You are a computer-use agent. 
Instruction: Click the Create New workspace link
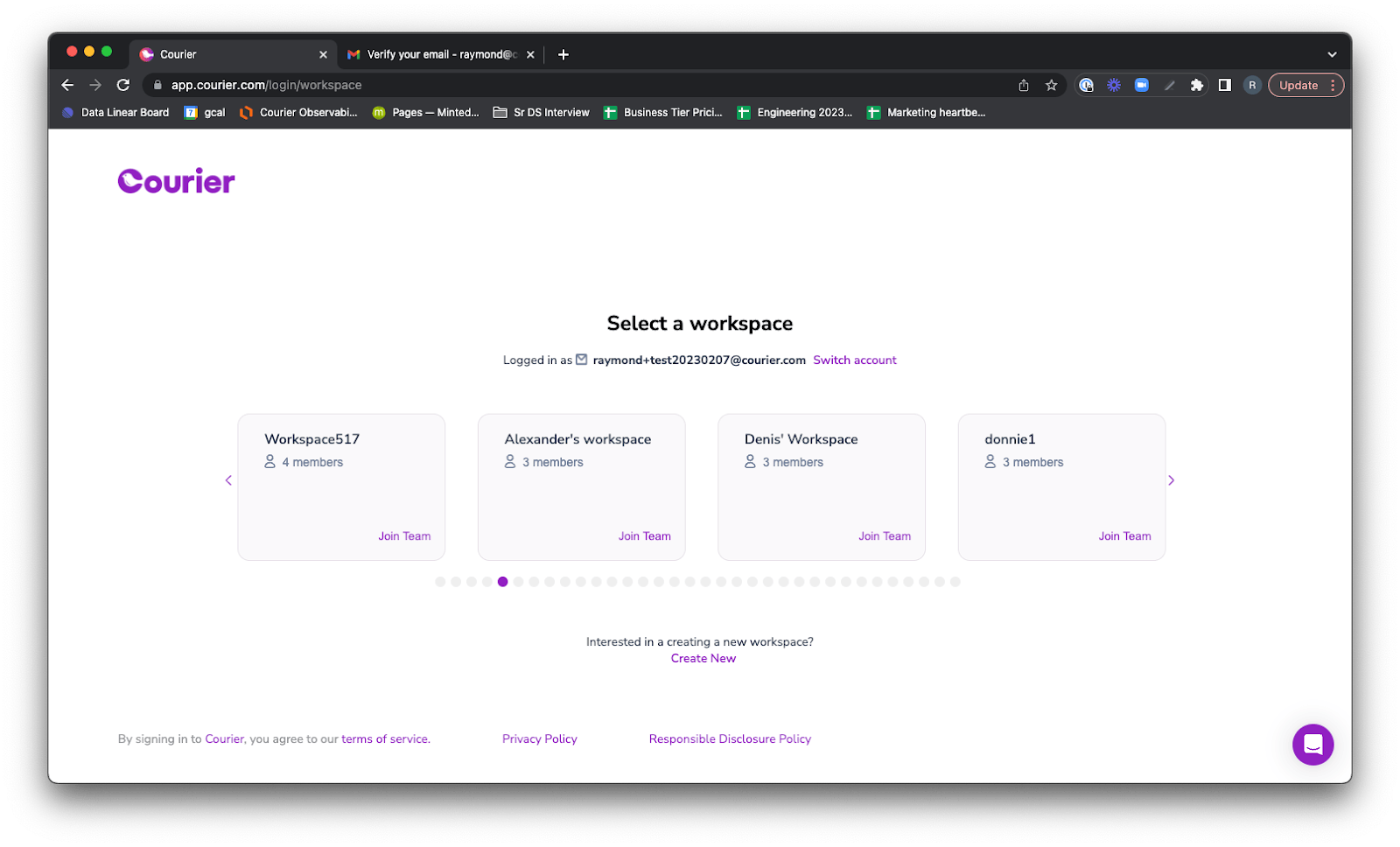pyautogui.click(x=703, y=658)
